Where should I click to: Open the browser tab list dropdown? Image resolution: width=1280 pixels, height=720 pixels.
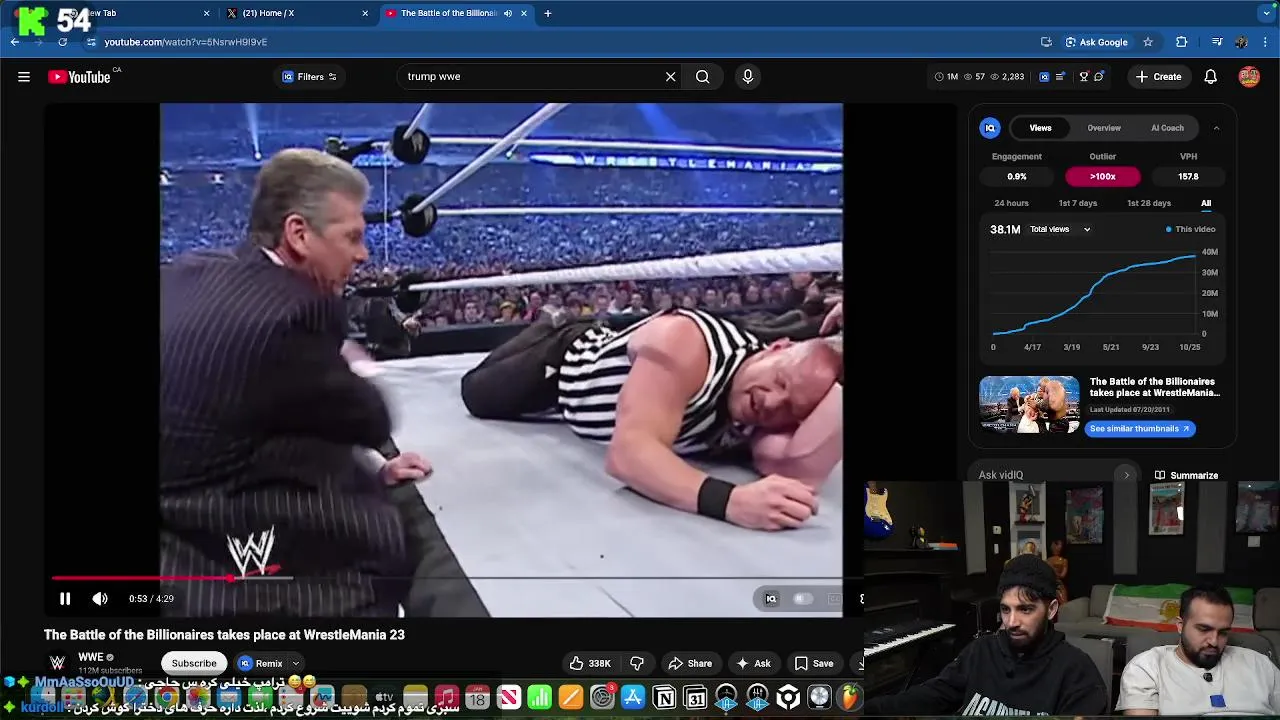tap(1266, 14)
